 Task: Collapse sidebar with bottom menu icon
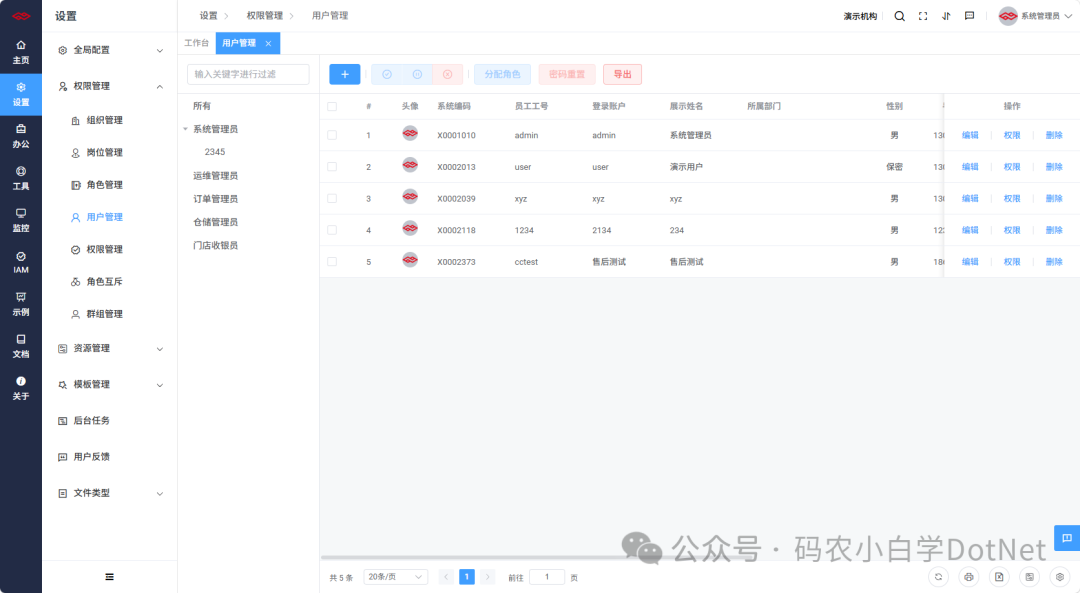click(110, 577)
